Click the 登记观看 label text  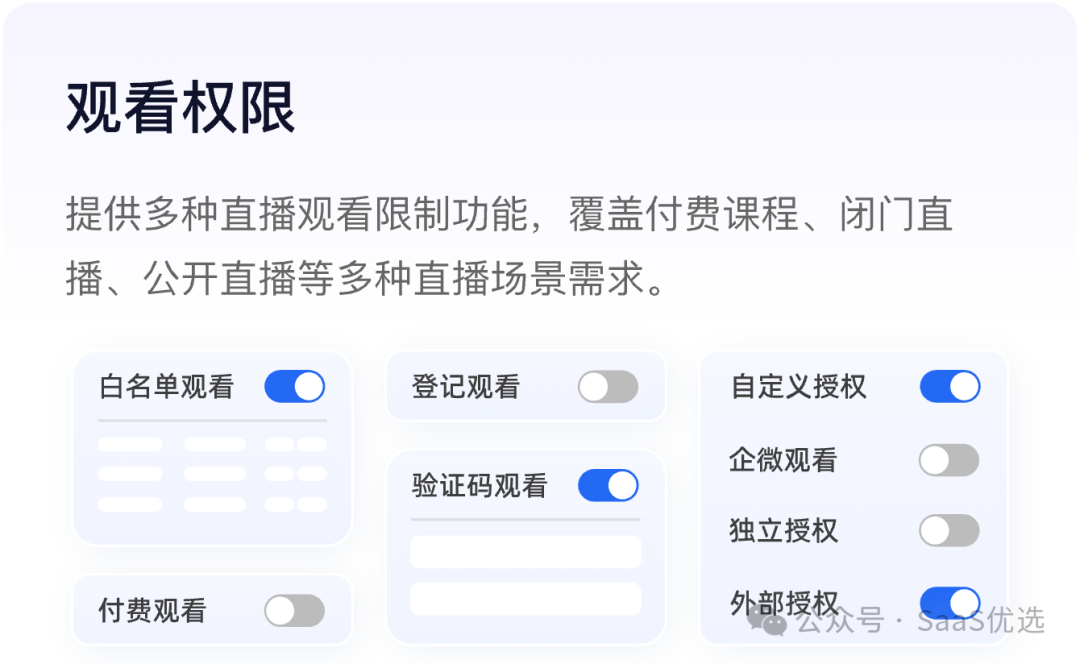[x=465, y=387]
